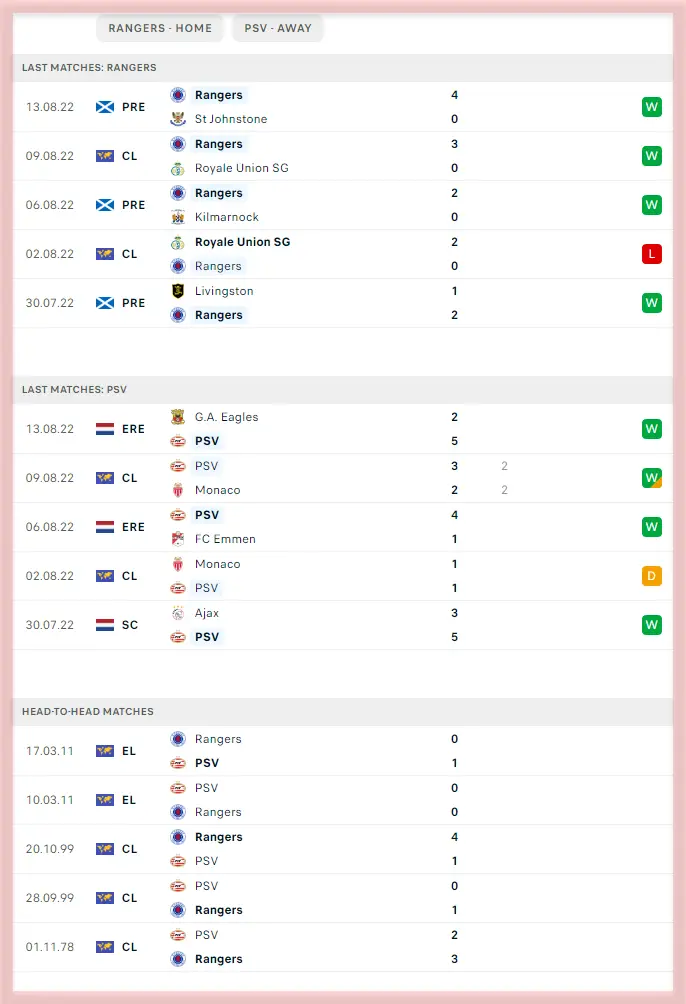Click the Head-to-Head Matches section header

pyautogui.click(x=88, y=711)
